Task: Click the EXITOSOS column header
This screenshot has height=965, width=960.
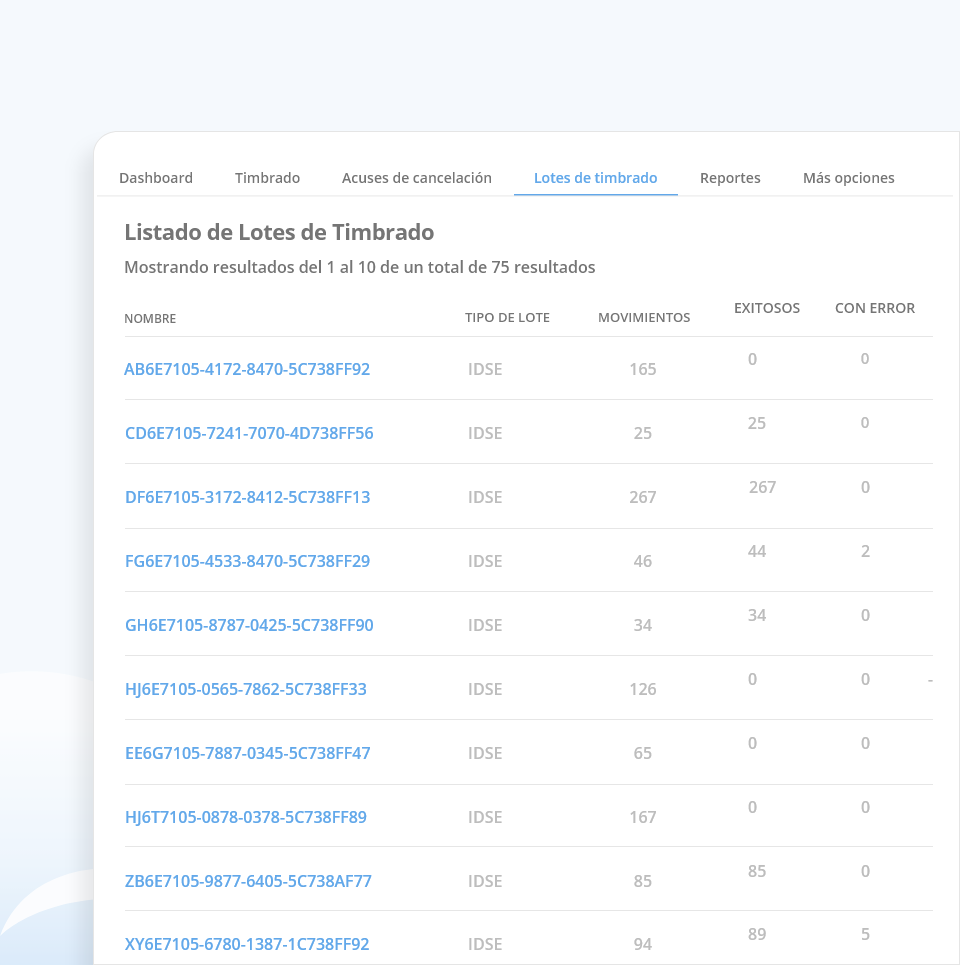Action: 767,308
